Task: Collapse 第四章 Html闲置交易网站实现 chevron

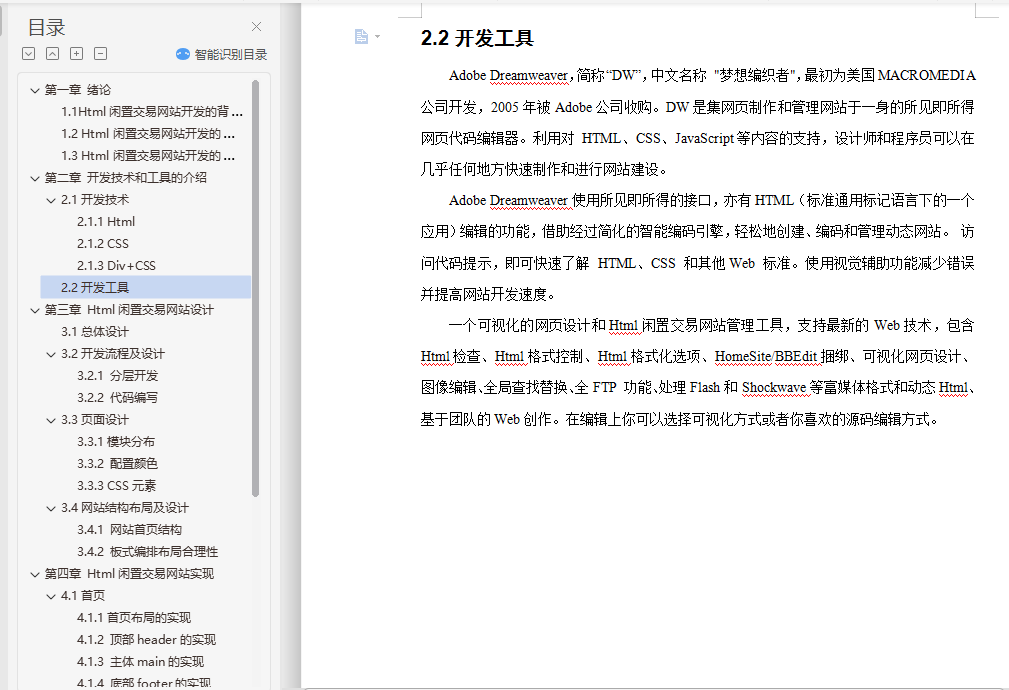Action: click(35, 574)
